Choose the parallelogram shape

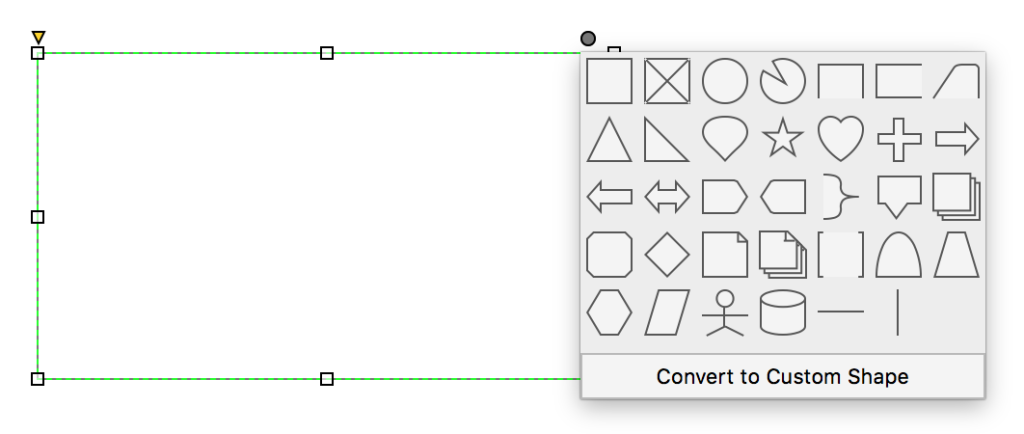click(667, 313)
